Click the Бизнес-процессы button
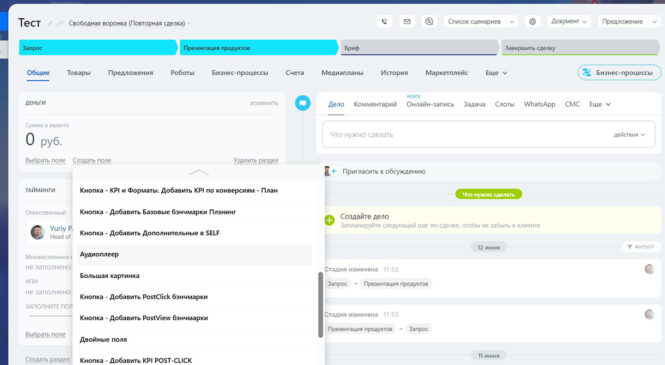The image size is (665, 365). [x=619, y=73]
